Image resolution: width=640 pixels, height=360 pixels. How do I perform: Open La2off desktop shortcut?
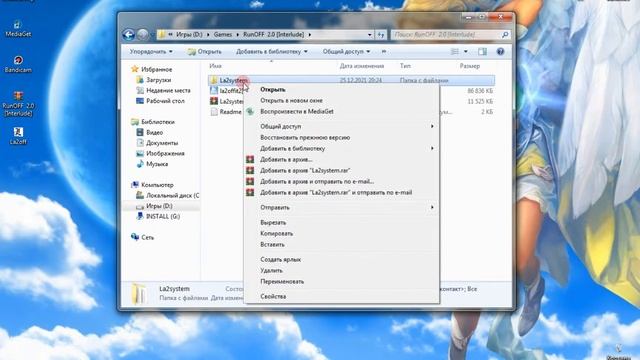click(18, 136)
